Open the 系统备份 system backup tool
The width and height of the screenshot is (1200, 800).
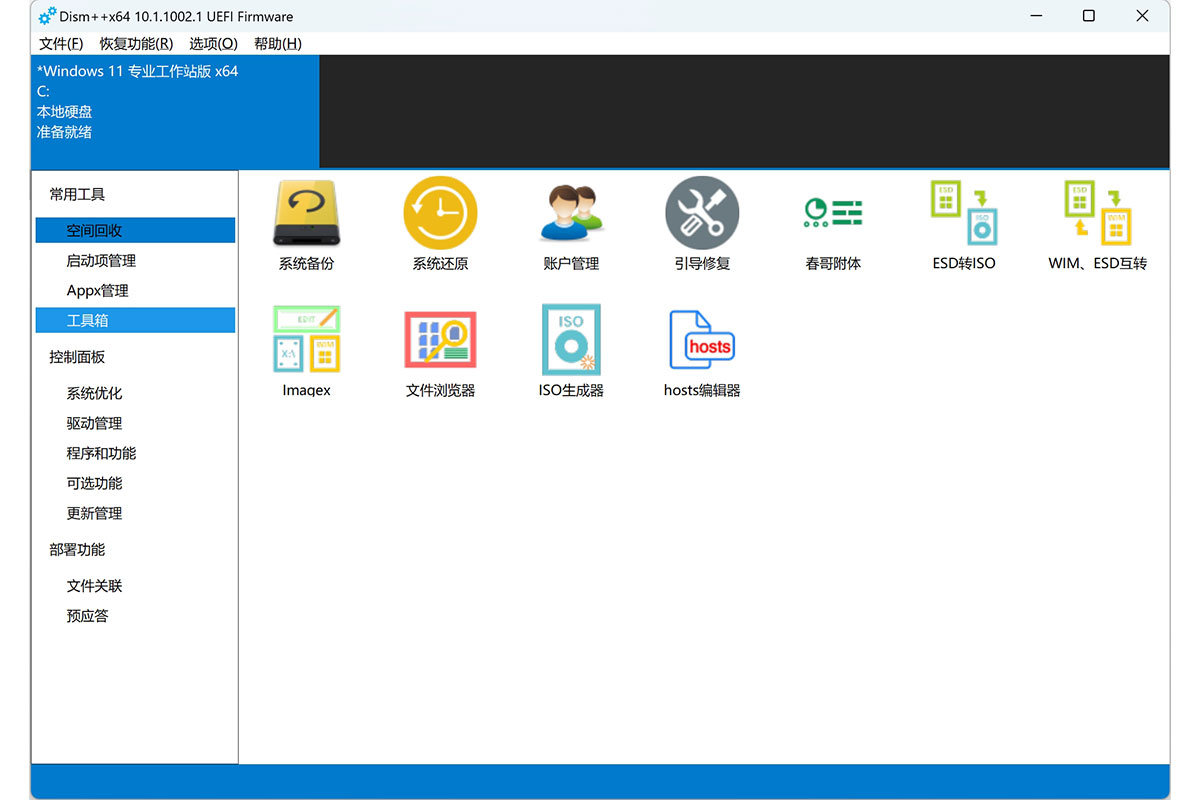coord(306,214)
